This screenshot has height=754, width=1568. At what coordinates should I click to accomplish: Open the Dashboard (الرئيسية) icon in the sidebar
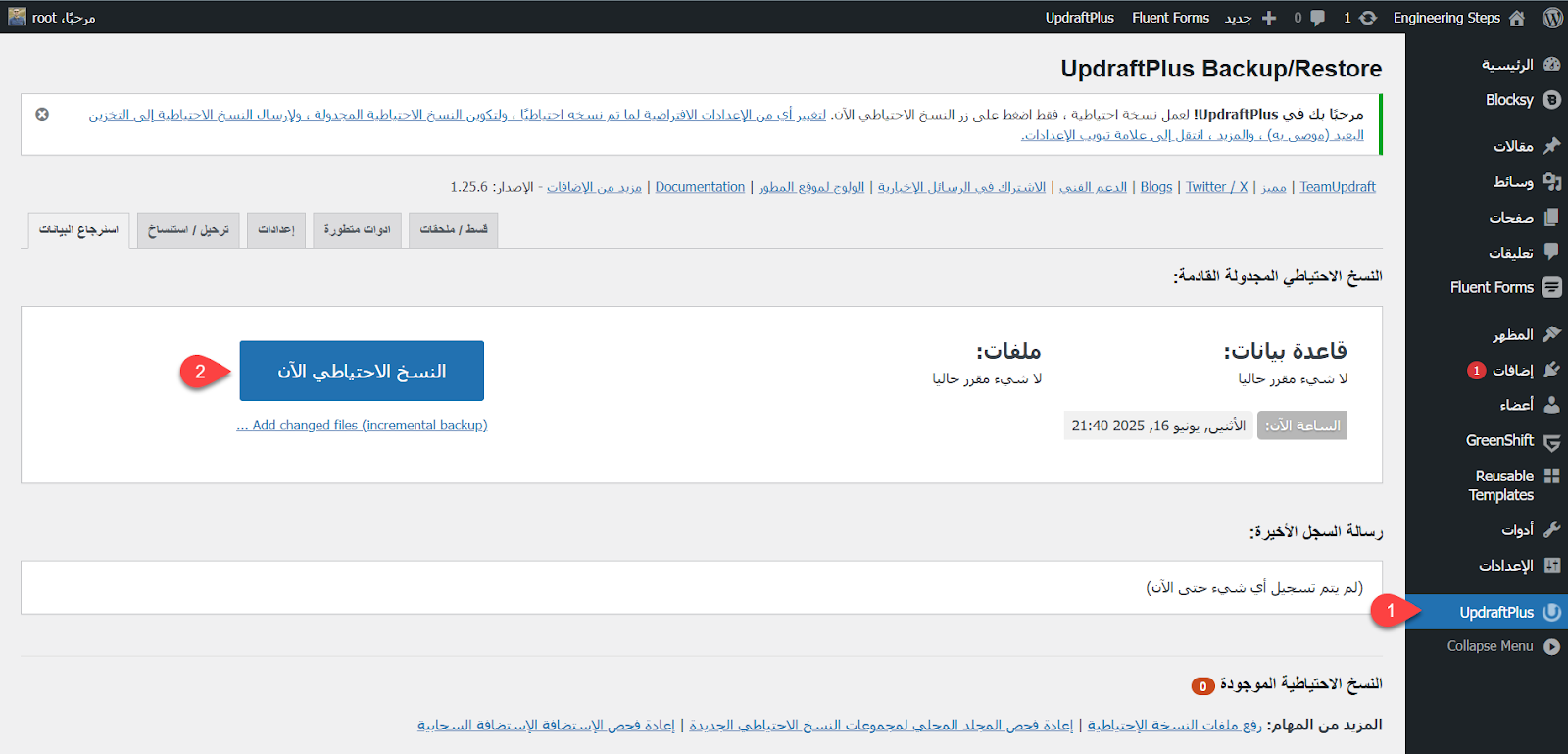(x=1551, y=64)
